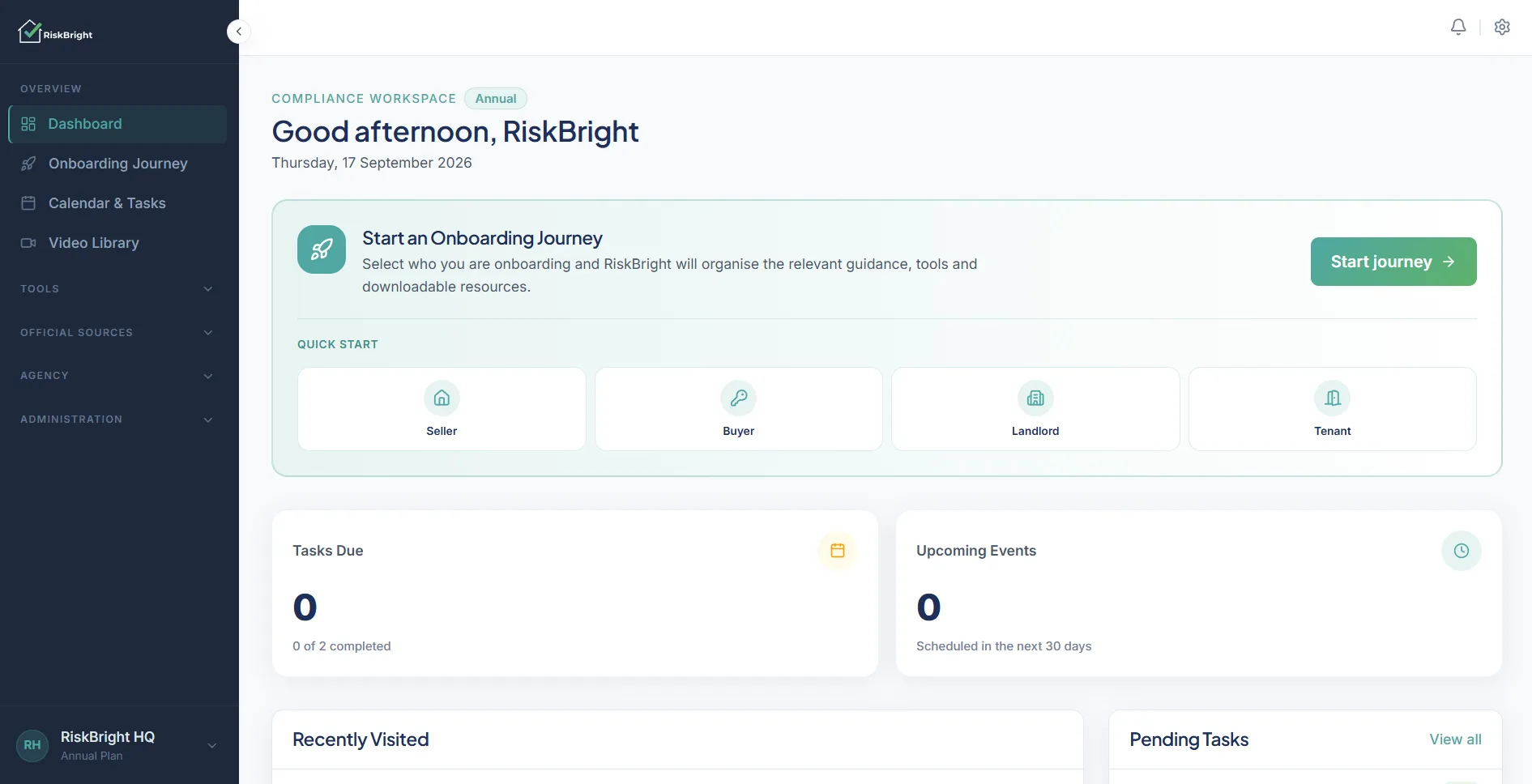Screen dimensions: 1532x784
Task: Go to Onboarding Journey page
Action: pyautogui.click(x=117, y=164)
